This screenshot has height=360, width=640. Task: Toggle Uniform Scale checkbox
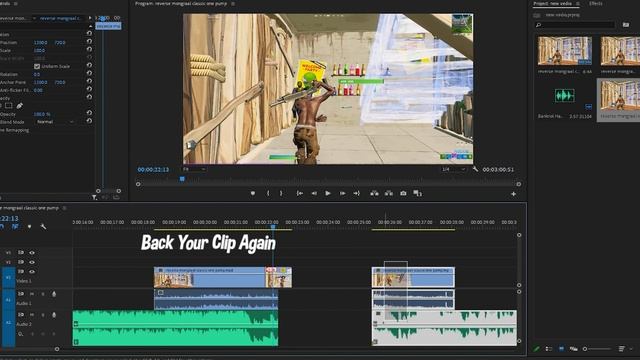coord(37,66)
